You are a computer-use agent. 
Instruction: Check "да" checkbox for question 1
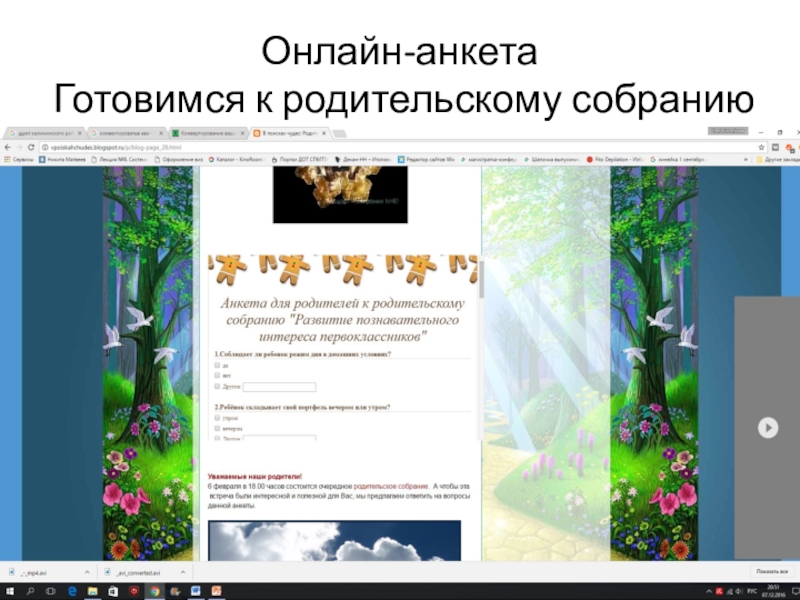pos(217,365)
